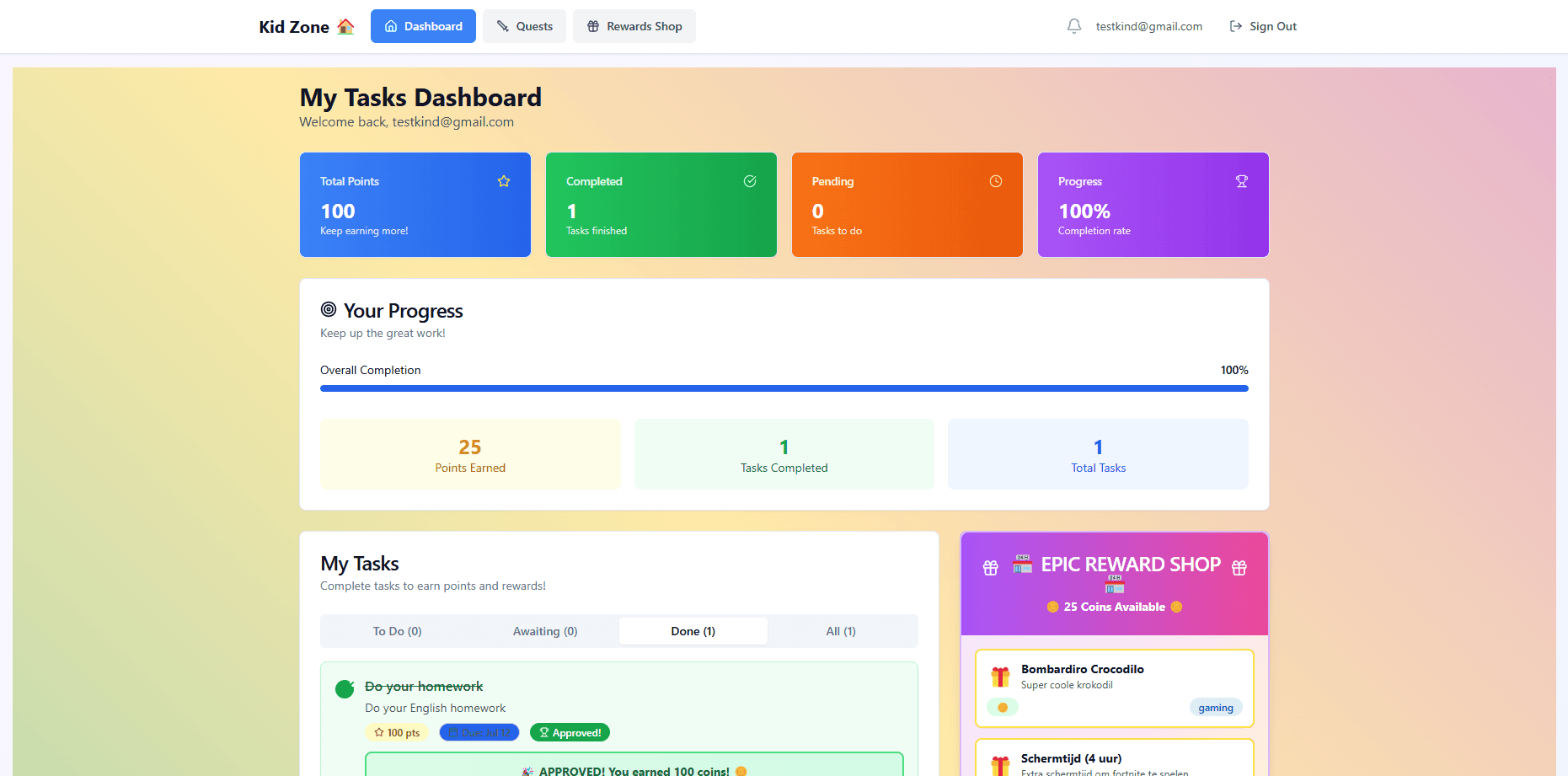This screenshot has width=1568, height=776.
Task: Click the trophy icon on Progress card
Action: pos(1241,181)
